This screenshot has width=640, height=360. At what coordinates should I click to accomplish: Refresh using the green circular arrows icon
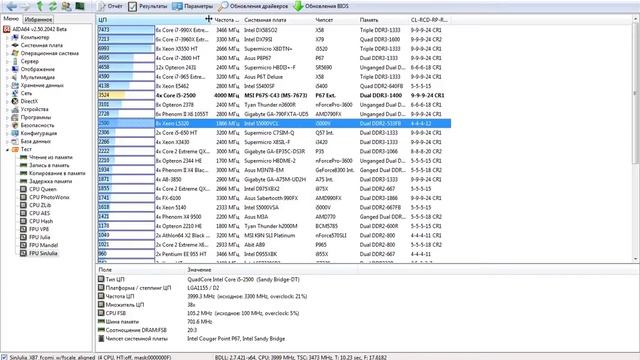click(x=53, y=6)
